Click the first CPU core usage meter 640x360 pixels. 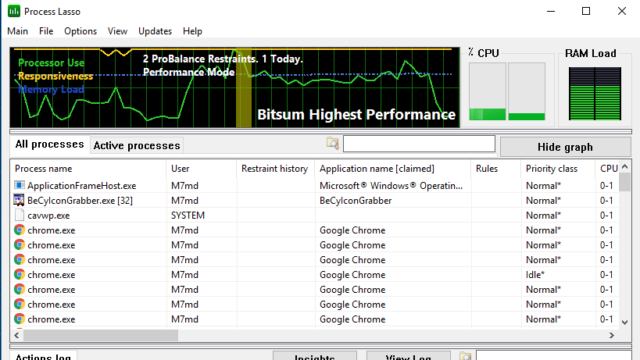(487, 91)
